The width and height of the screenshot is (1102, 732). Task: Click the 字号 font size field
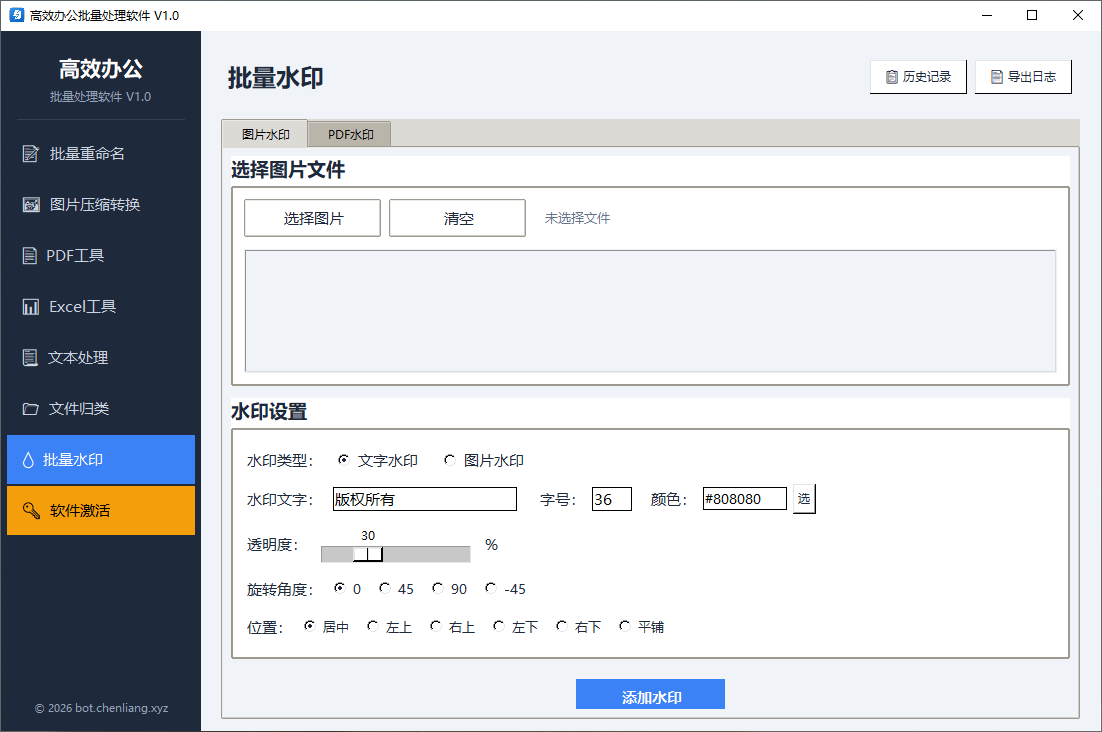click(x=611, y=499)
